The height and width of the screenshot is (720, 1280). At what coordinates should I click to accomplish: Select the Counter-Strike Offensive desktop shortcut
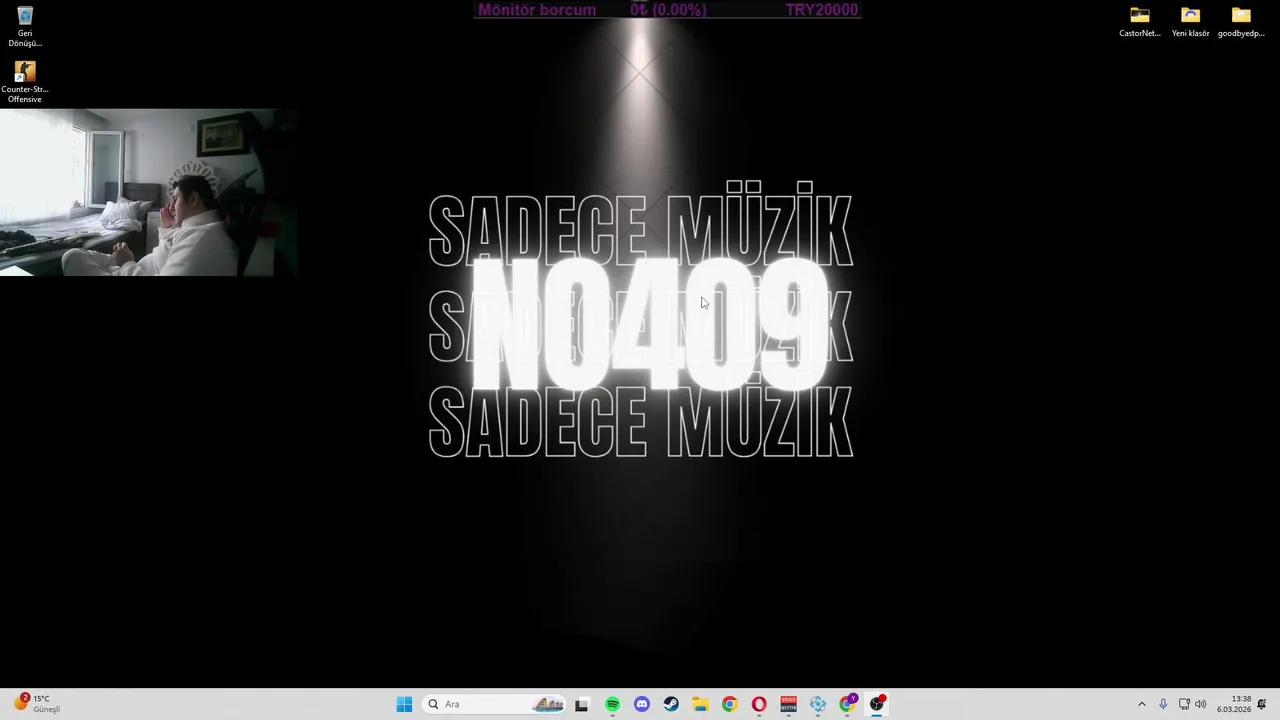click(25, 82)
